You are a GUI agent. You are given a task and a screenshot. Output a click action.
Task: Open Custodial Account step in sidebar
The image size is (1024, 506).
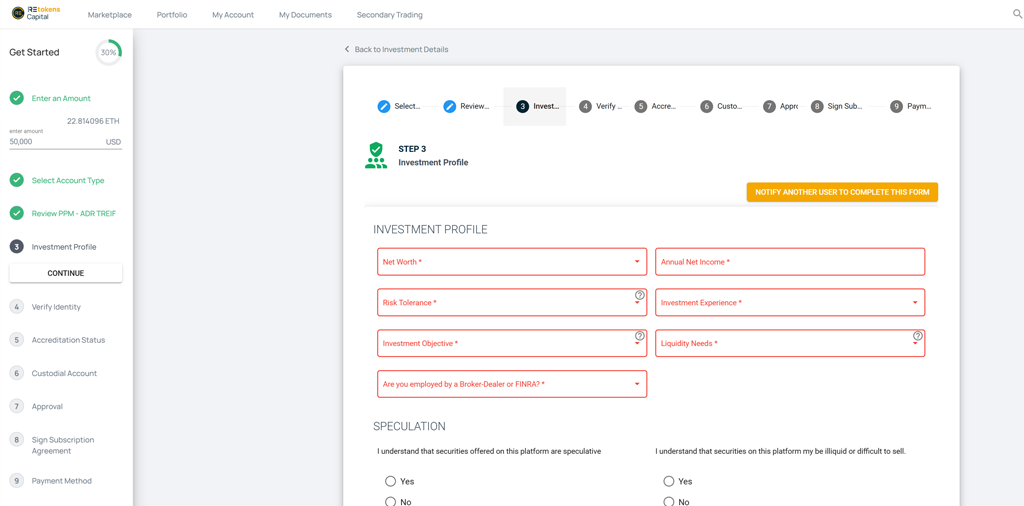[64, 373]
